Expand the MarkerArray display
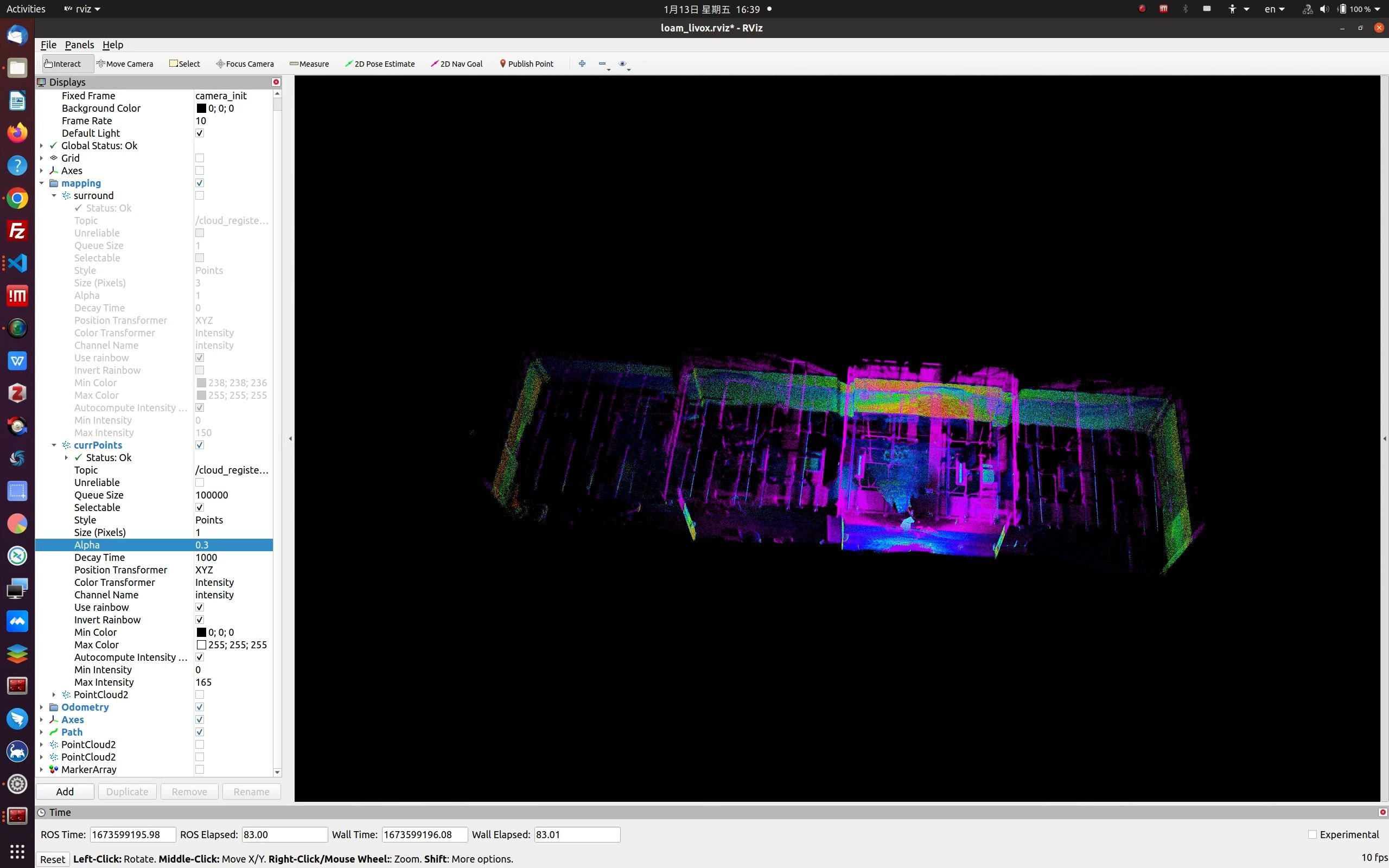The height and width of the screenshot is (868, 1389). [x=41, y=770]
